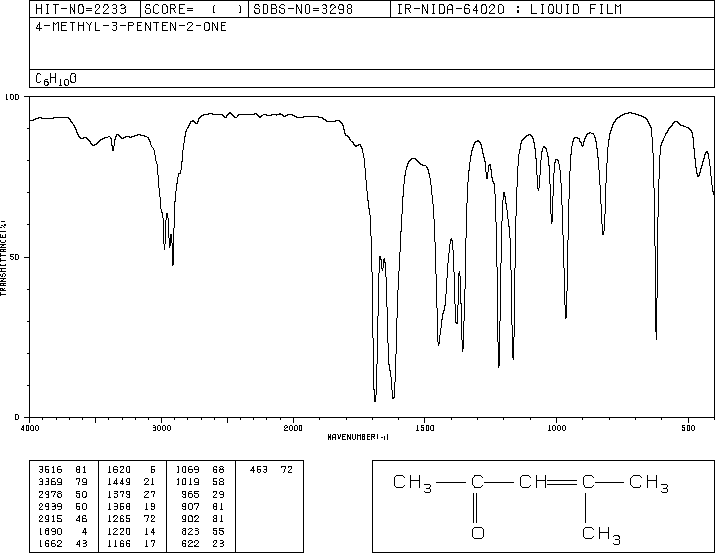
Task: Click the 500 wavenumber axis tick
Action: click(688, 428)
